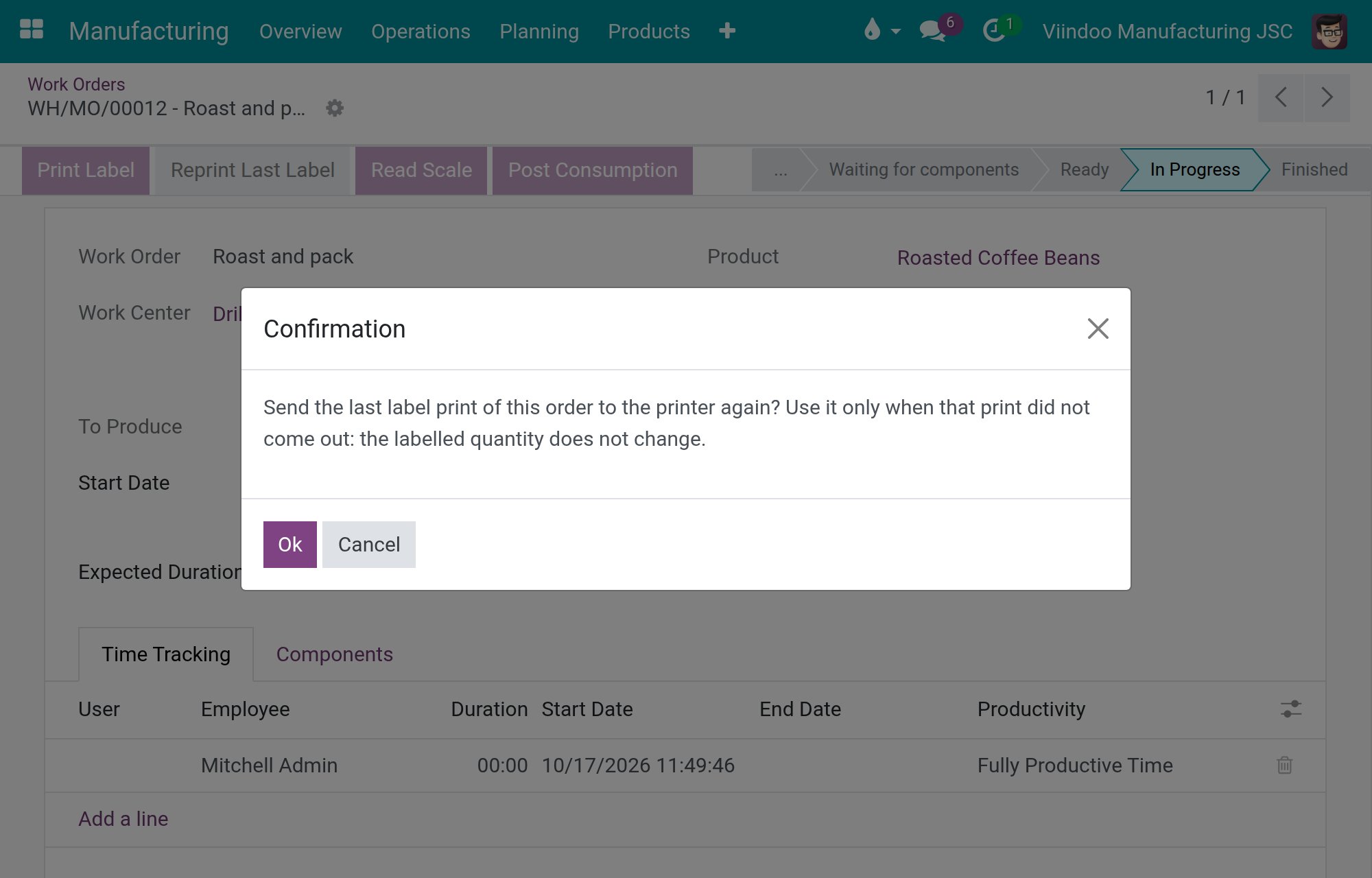Switch to the Components tab
Image resolution: width=1372 pixels, height=878 pixels.
click(334, 654)
